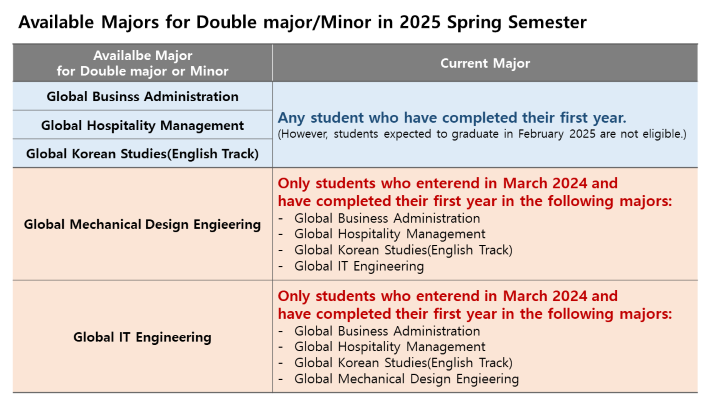Click 'Global Mechanical Design Engieering' bullet list item
The height and width of the screenshot is (400, 711).
[406, 379]
